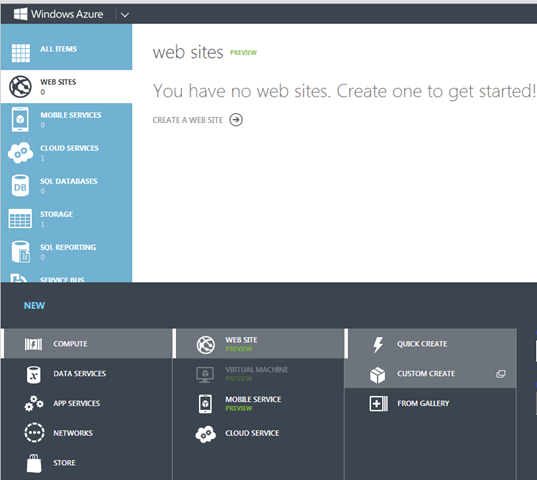Click the Data Services database icon
Viewport: 537px width, 480px height.
click(x=34, y=374)
